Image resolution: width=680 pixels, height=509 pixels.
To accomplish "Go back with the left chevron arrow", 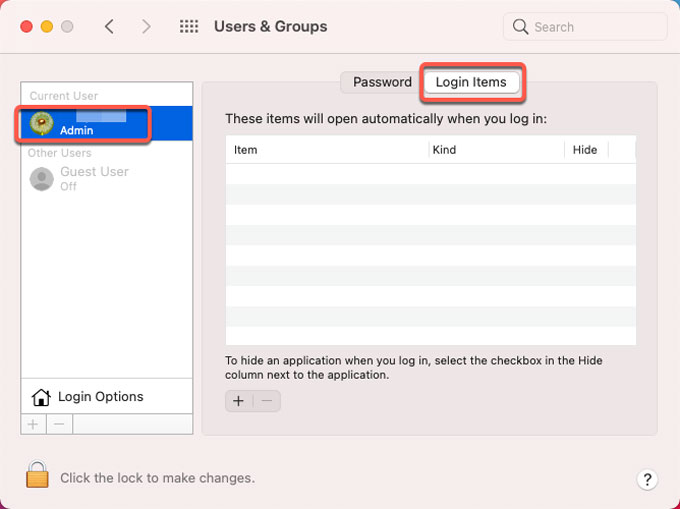I will 109,27.
